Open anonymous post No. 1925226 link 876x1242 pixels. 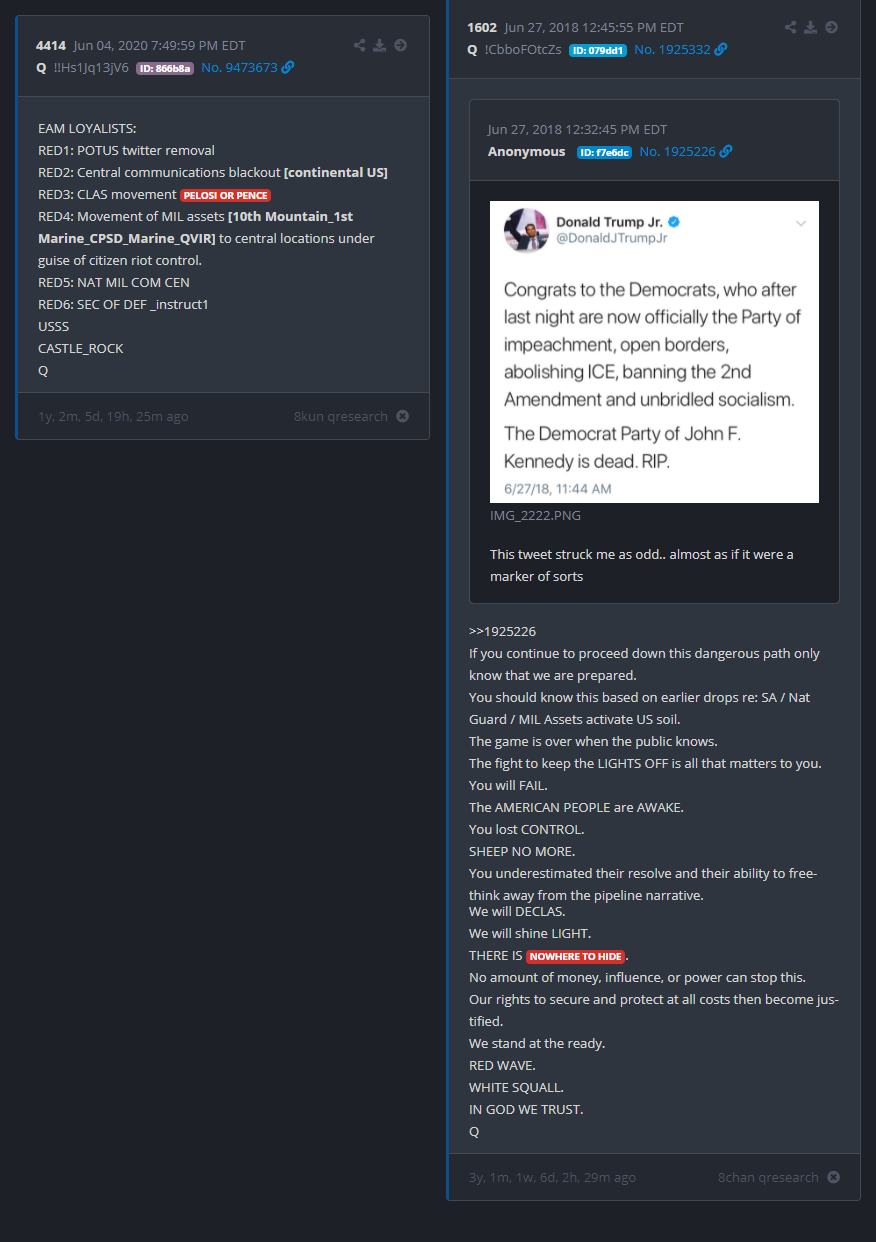(x=677, y=152)
